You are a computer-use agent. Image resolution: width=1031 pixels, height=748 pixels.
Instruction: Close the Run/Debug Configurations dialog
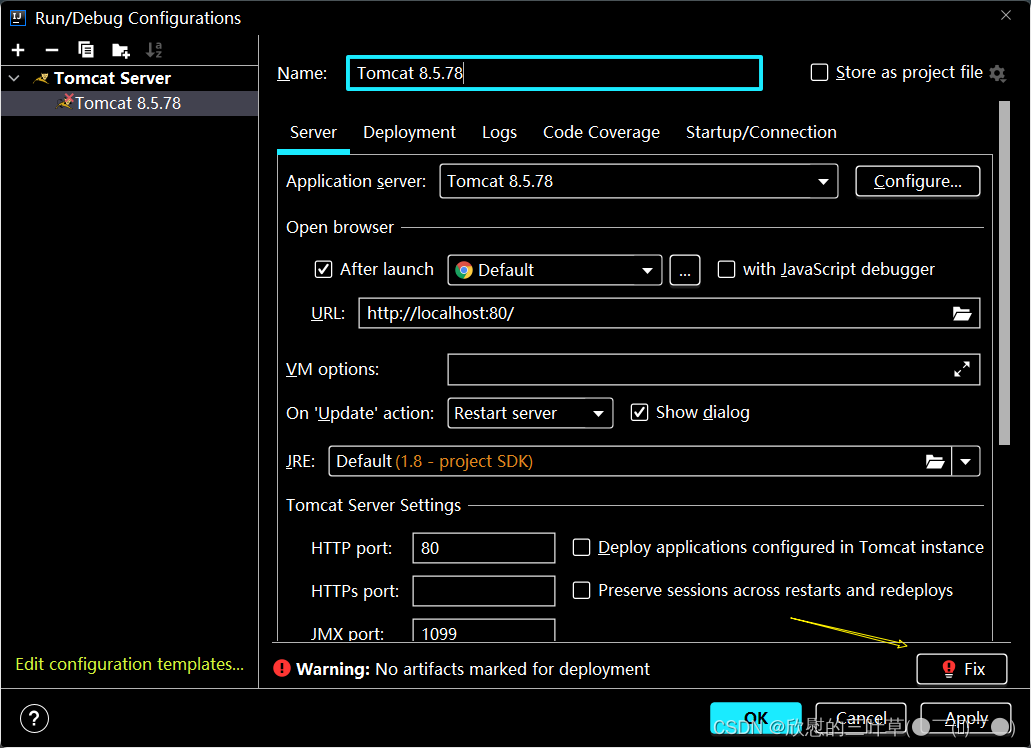pyautogui.click(x=1006, y=15)
